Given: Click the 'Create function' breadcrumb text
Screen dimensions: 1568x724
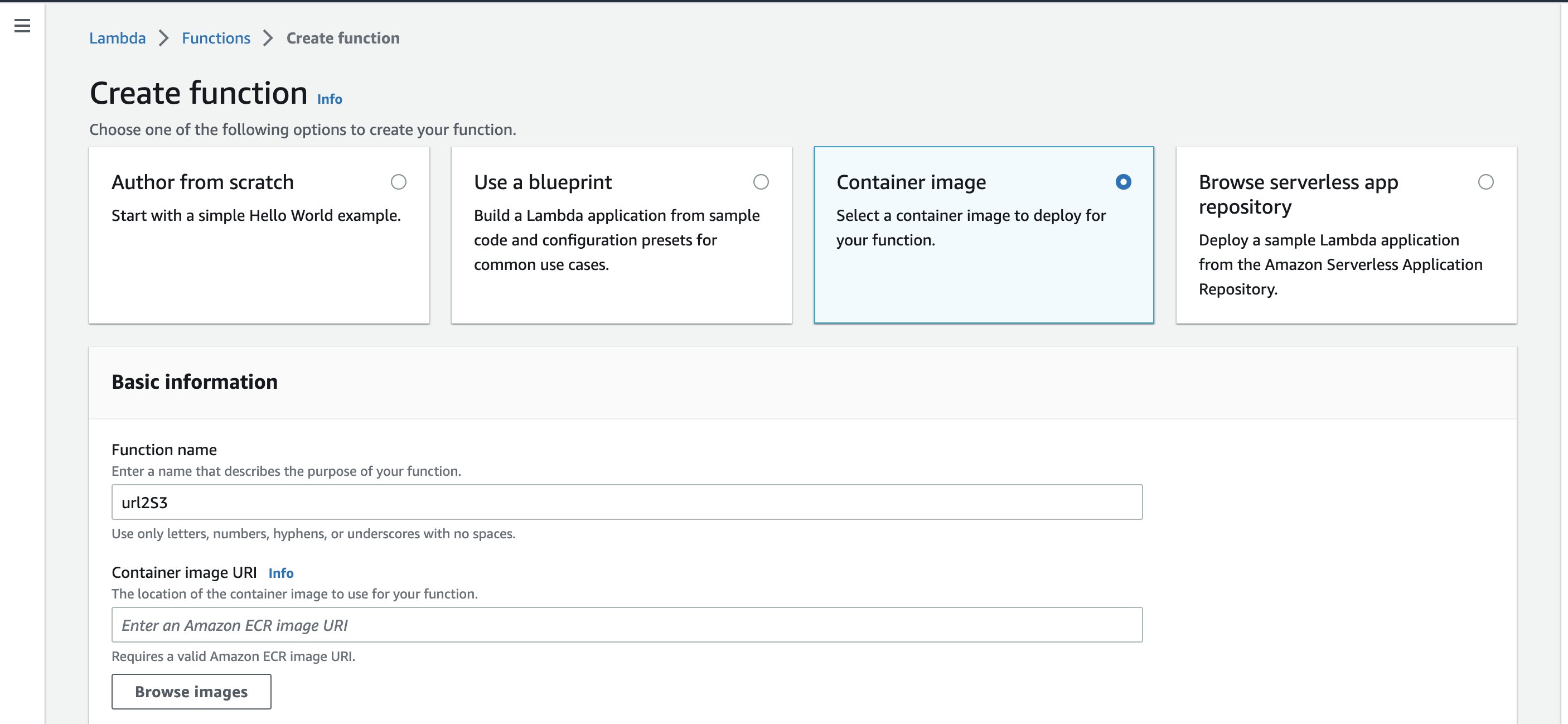Looking at the screenshot, I should (343, 38).
